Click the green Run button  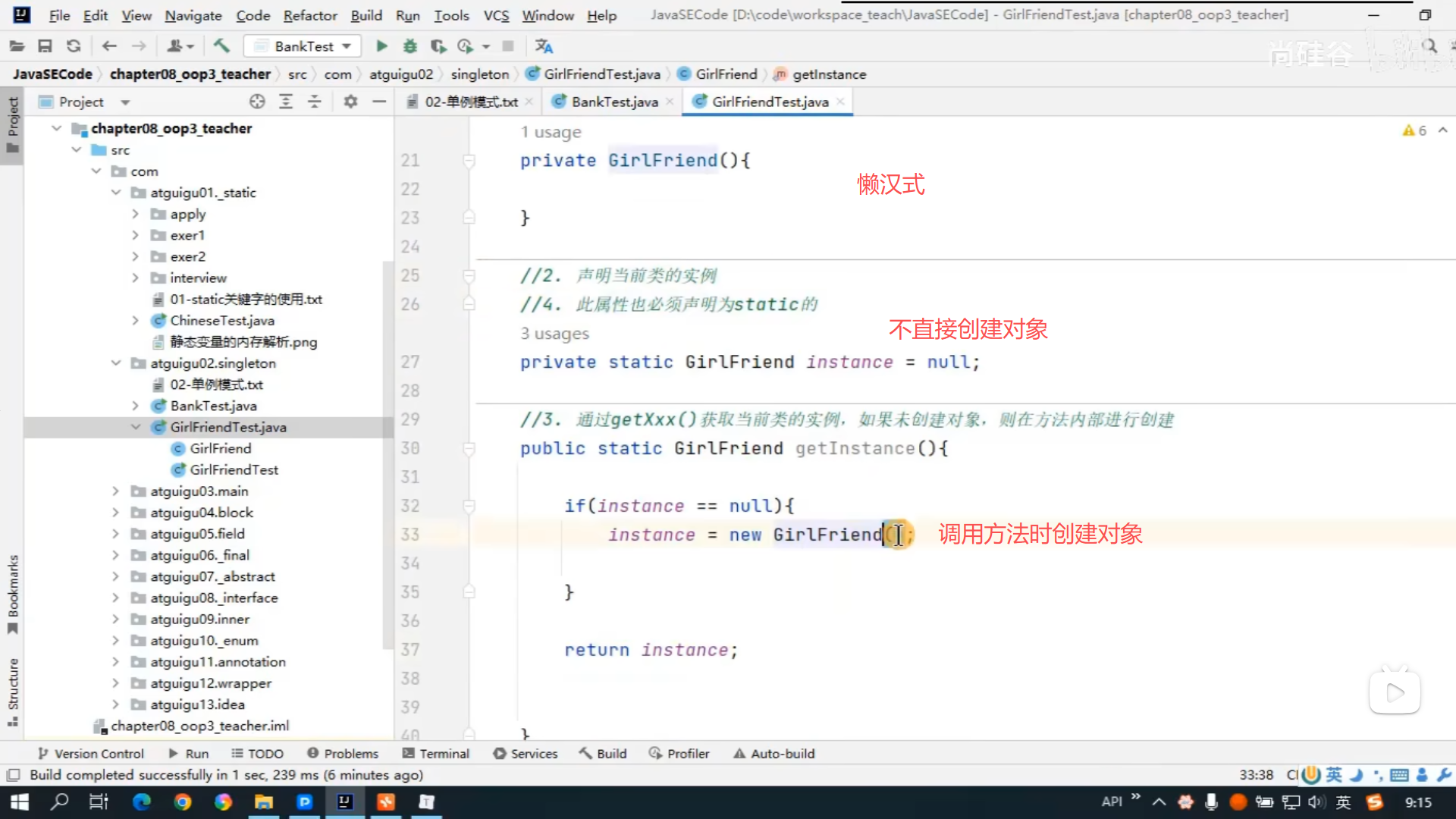381,46
